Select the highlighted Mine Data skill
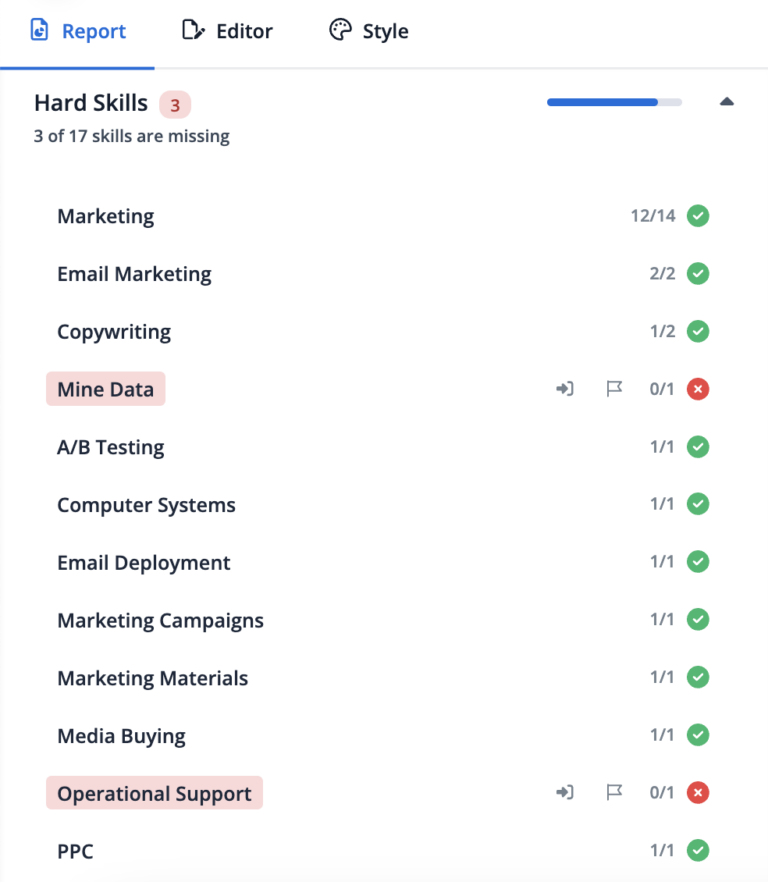 point(105,389)
